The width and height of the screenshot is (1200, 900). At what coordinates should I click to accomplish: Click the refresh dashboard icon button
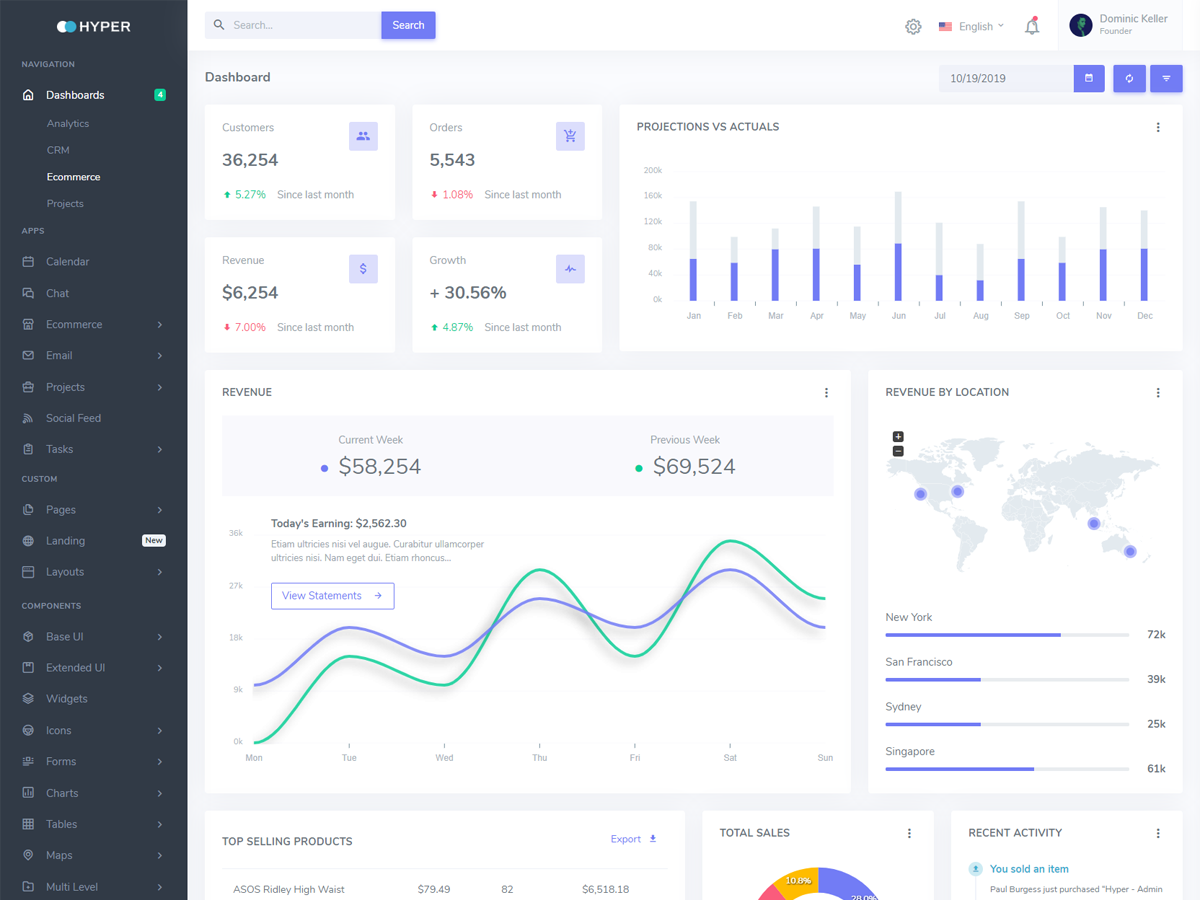click(x=1129, y=78)
